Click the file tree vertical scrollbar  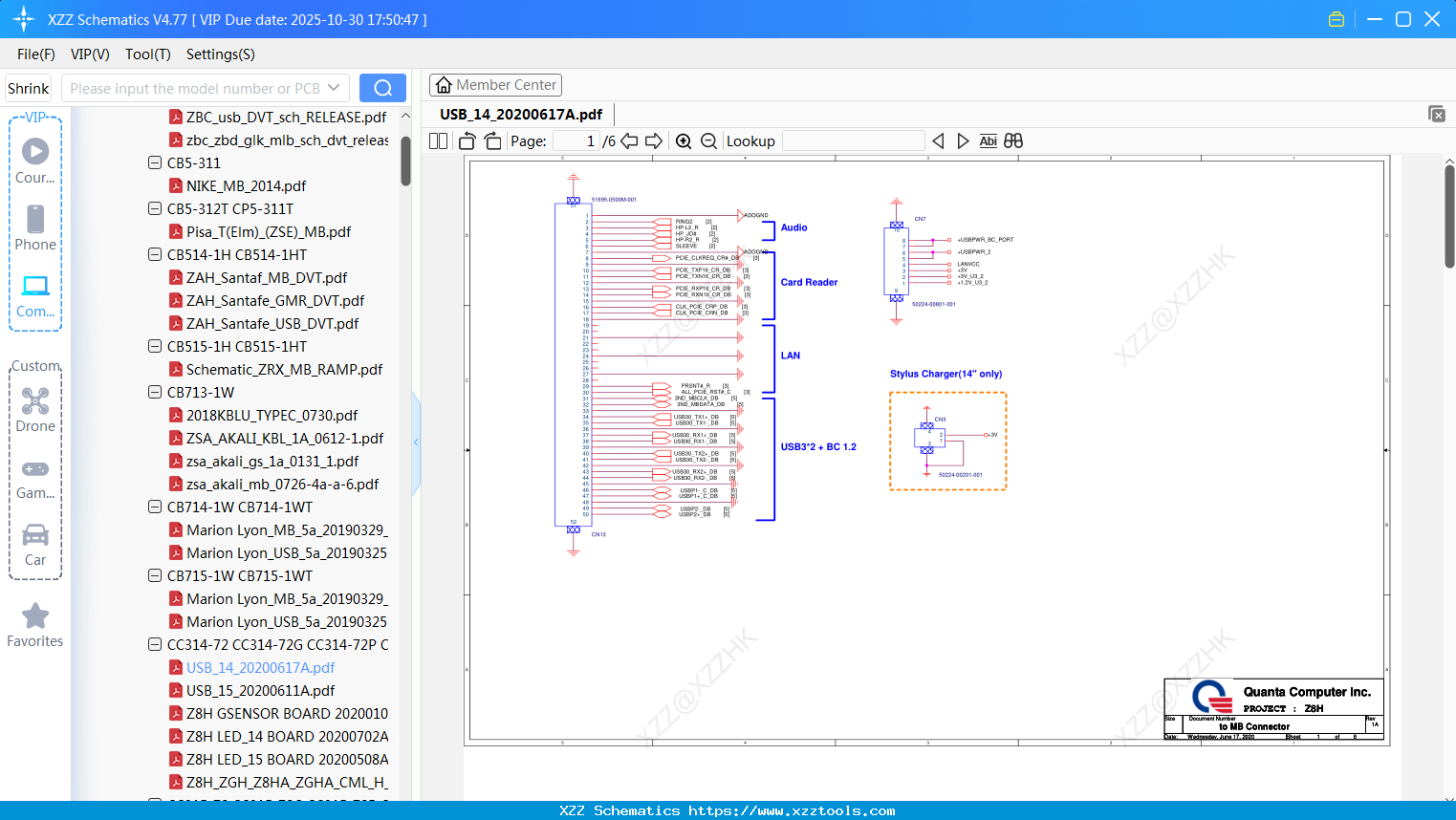[x=405, y=161]
